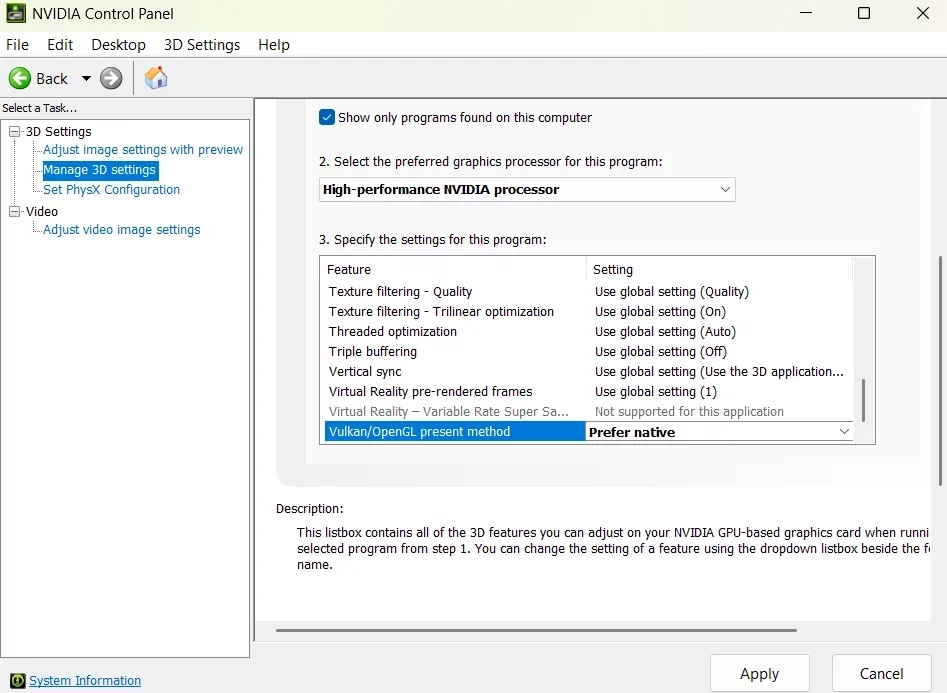Screen dimensions: 947x693
Task: Open preferred graphics processor dropdown
Action: [527, 190]
